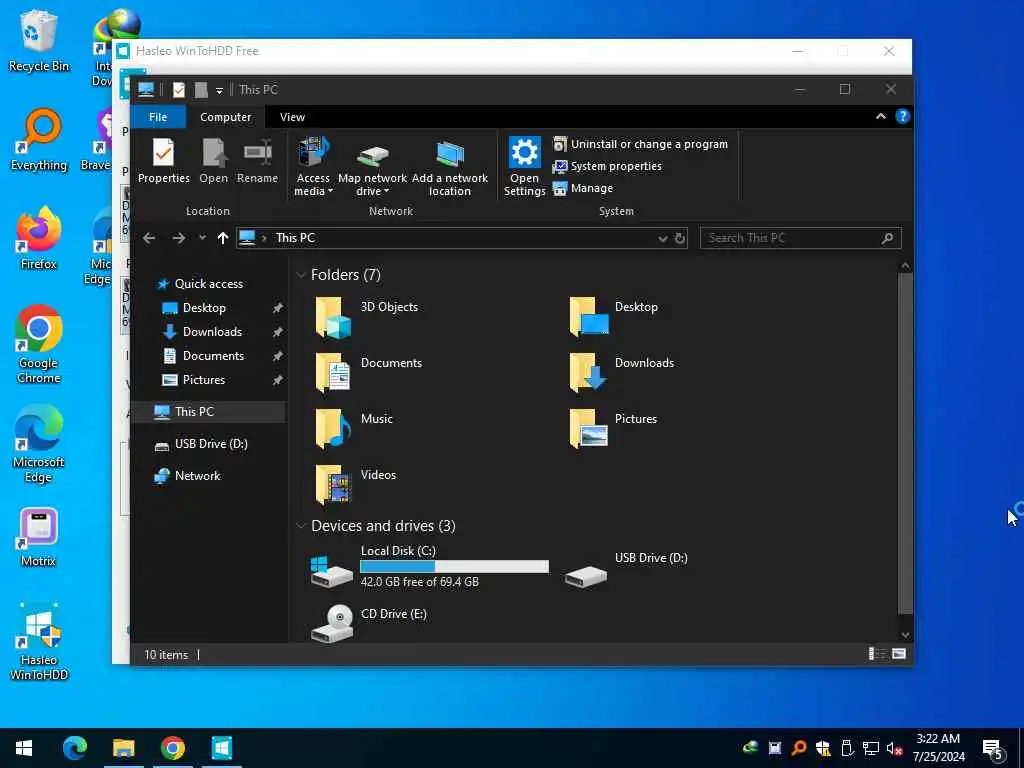Expand the address bar history dropdown
The width and height of the screenshot is (1024, 768).
662,238
